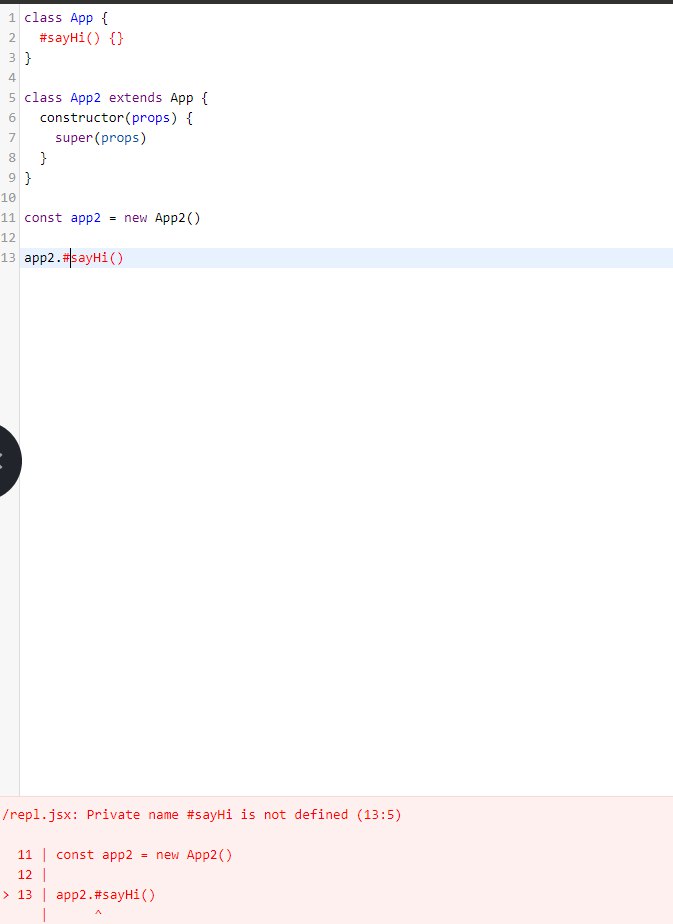Click the 'class App {' text on line 1
Screen dimensions: 673x924
pos(66,18)
